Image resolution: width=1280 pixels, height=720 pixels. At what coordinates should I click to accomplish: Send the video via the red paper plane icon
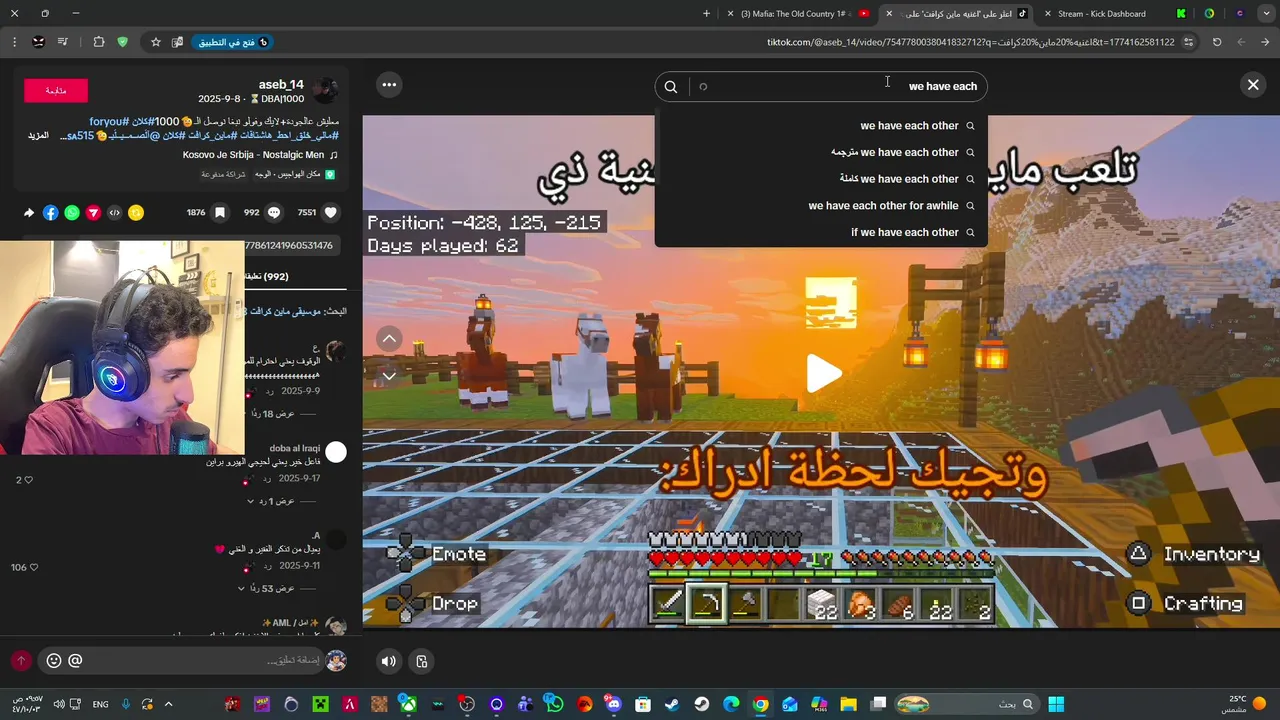coord(93,212)
